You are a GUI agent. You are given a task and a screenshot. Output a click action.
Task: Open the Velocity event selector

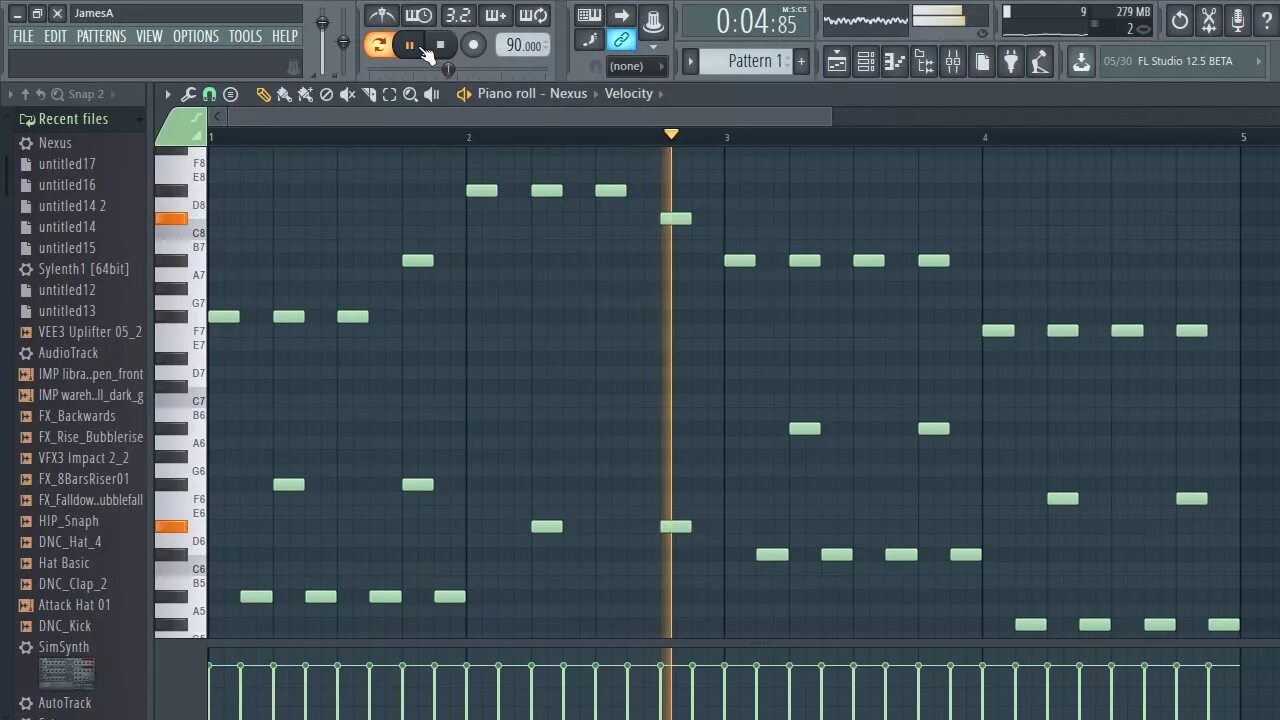click(x=628, y=93)
